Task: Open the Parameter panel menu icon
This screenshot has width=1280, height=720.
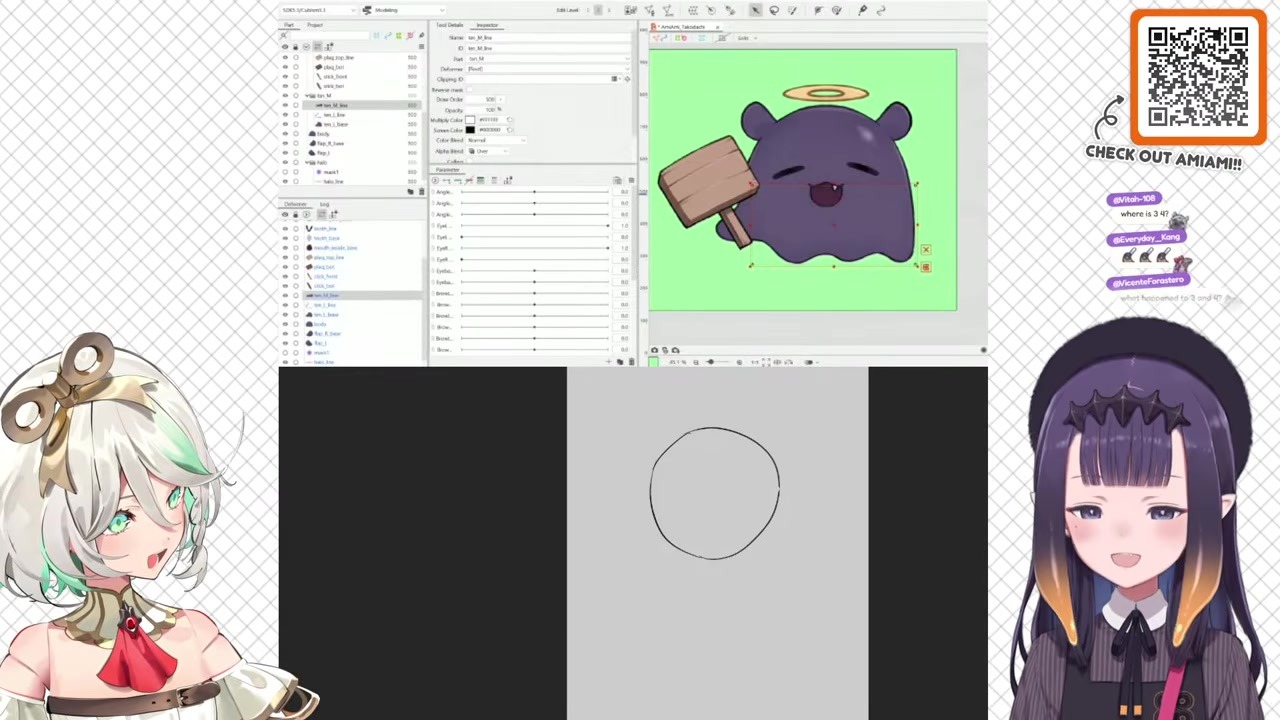Action: click(631, 180)
